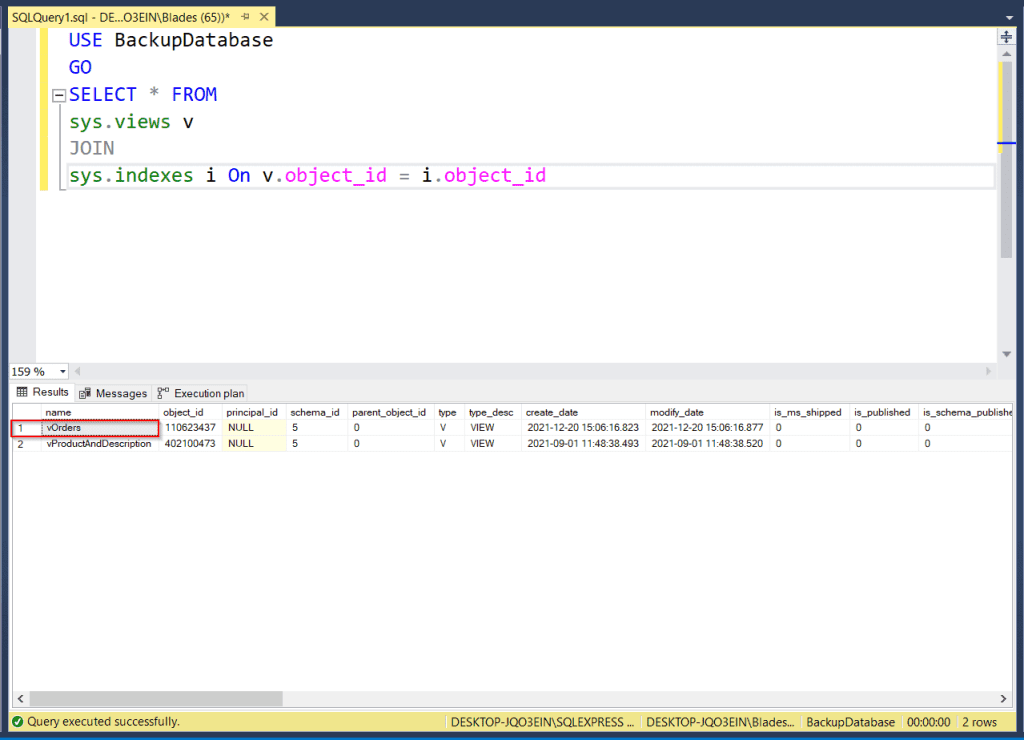1024x740 pixels.
Task: Click the breakpoint margin beside USE BackupDatabase
Action: tap(22, 40)
